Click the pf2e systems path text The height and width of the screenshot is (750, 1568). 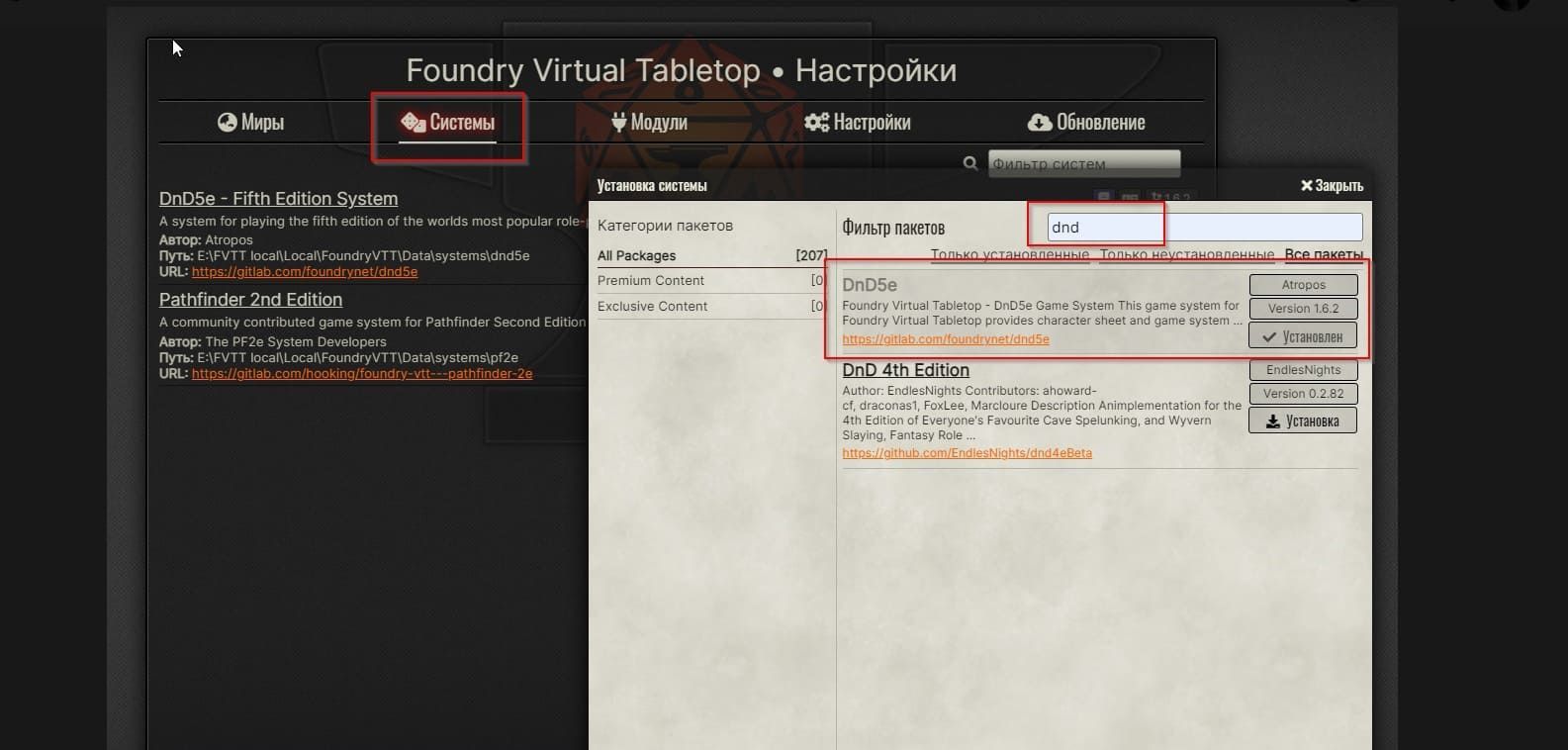[338, 357]
